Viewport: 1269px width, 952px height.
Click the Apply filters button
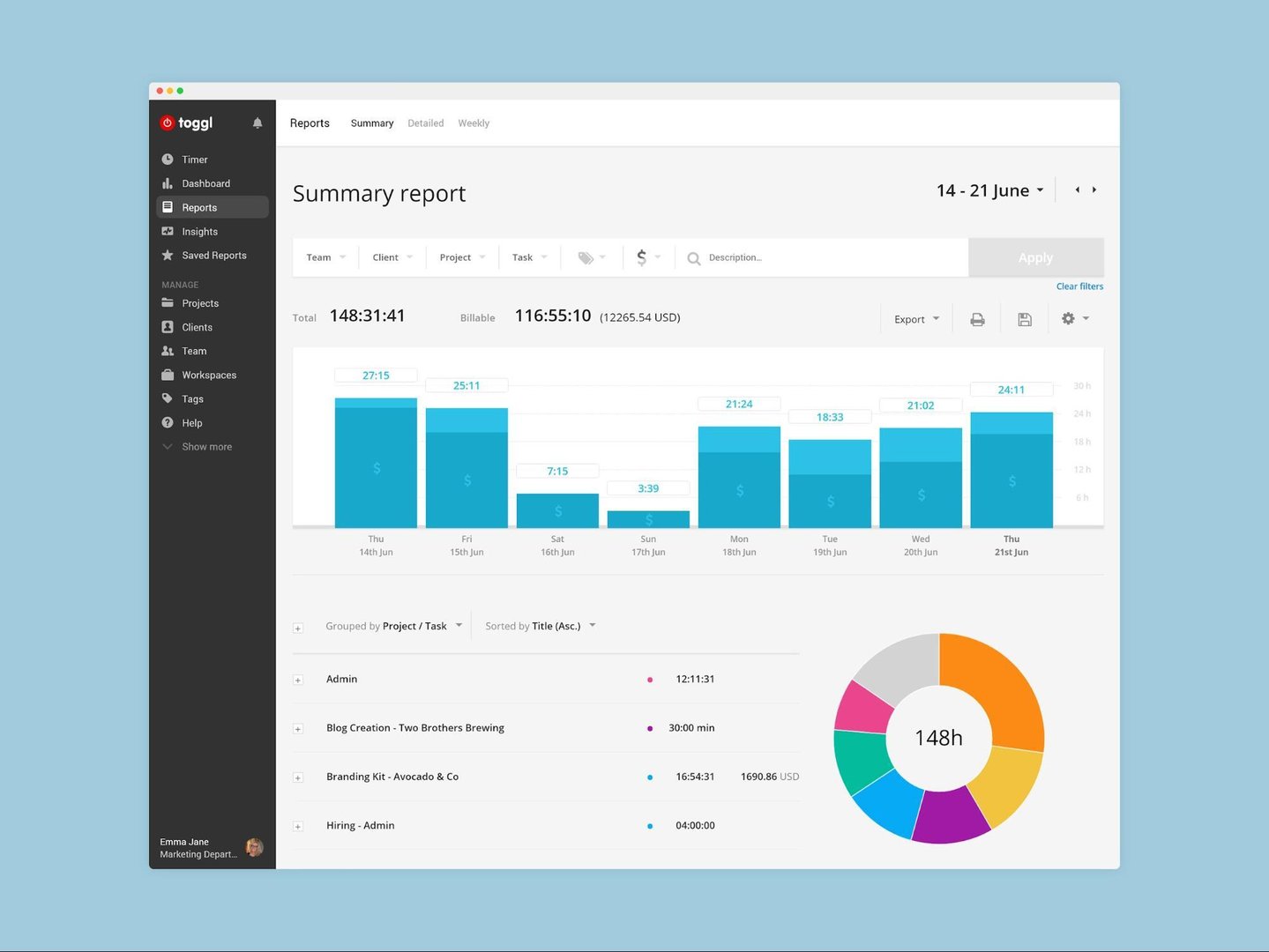click(x=1034, y=257)
